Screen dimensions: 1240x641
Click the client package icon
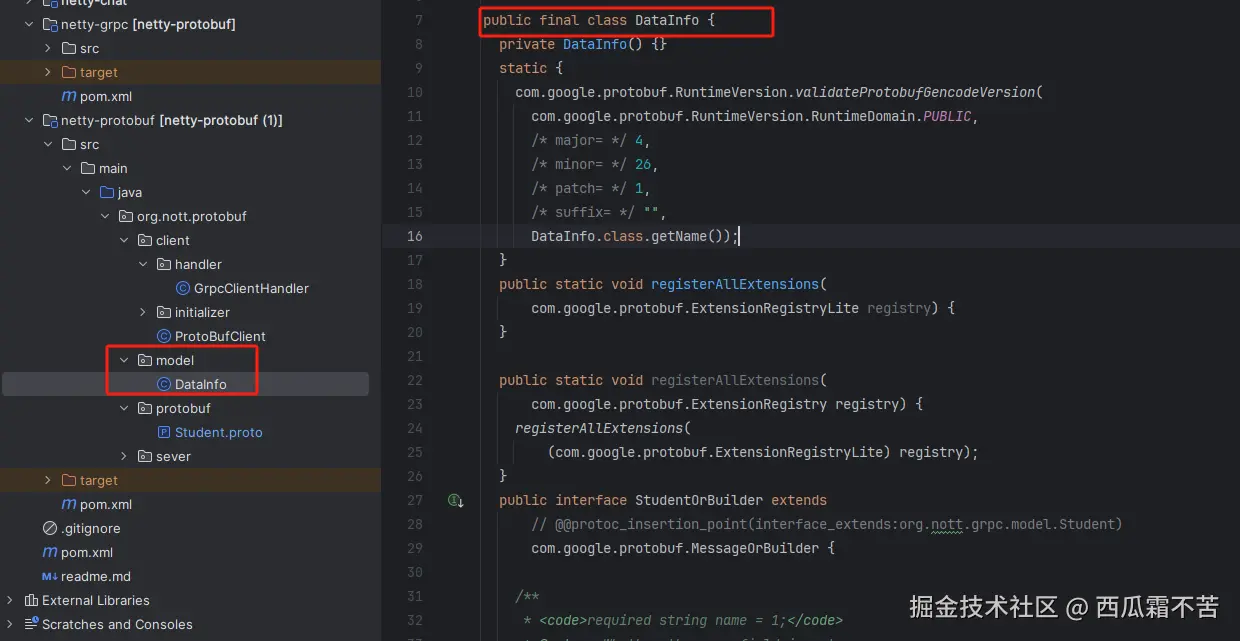(145, 240)
